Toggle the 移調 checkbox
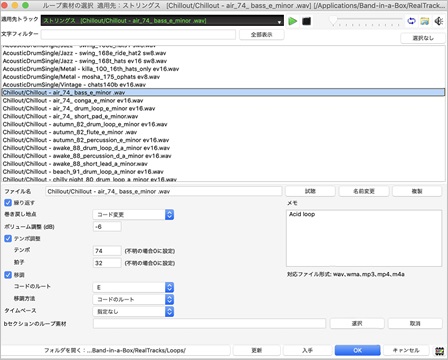 point(8,275)
